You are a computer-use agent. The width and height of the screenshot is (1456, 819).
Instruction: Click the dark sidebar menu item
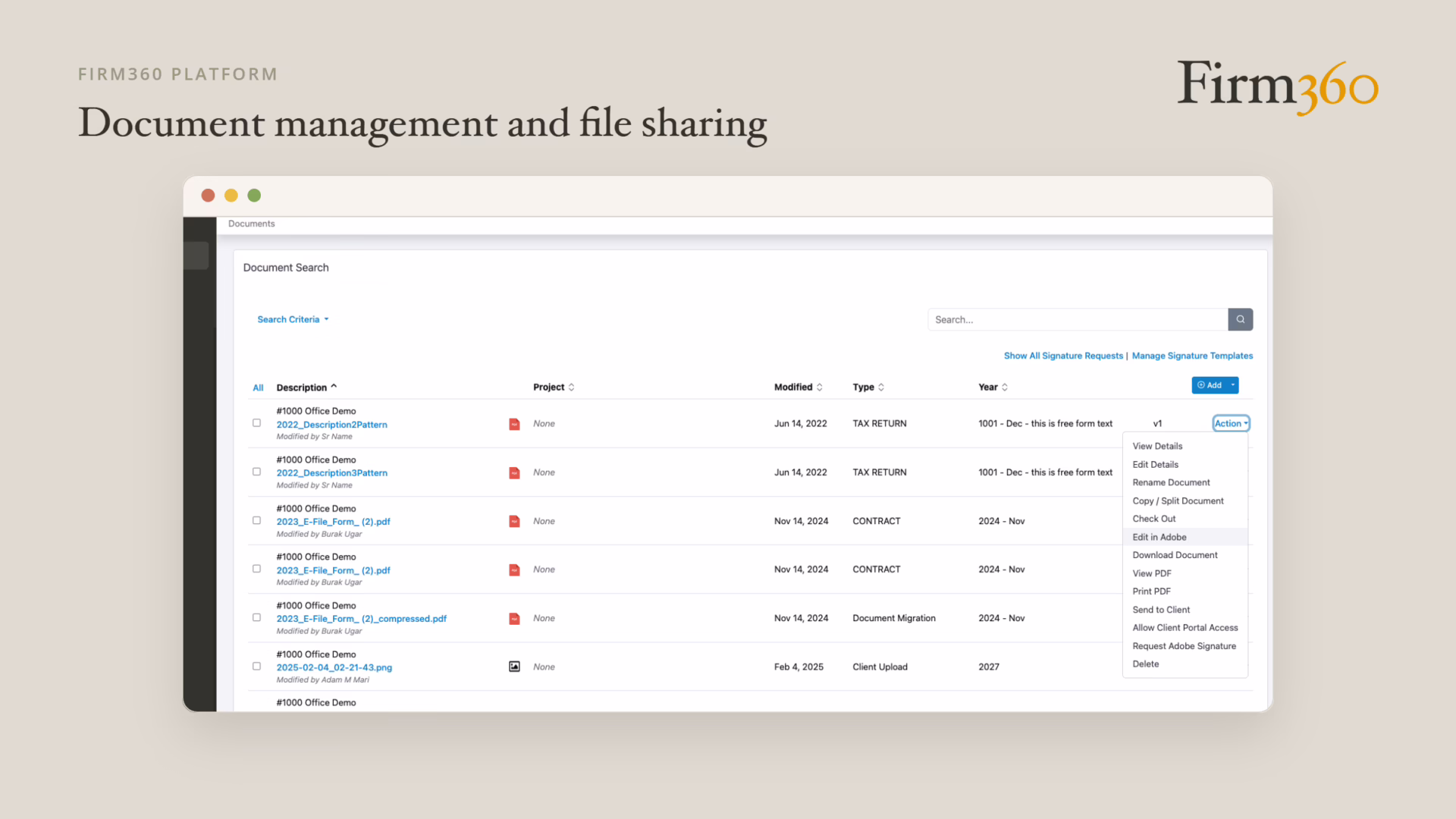click(196, 256)
